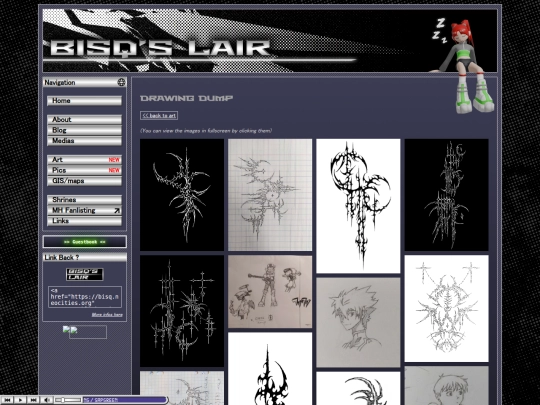Click the first broken image icon below Link Back
Viewport: 540px width, 405px height.
point(66,329)
